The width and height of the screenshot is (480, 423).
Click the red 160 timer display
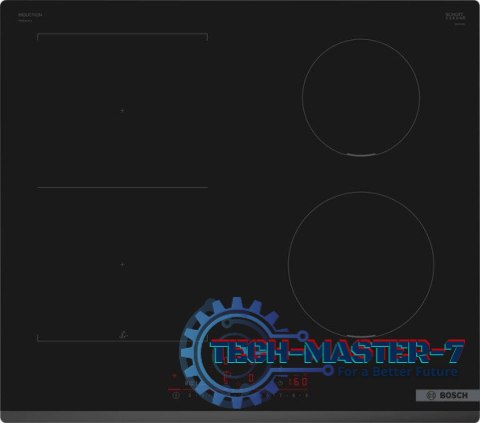pyautogui.click(x=297, y=382)
